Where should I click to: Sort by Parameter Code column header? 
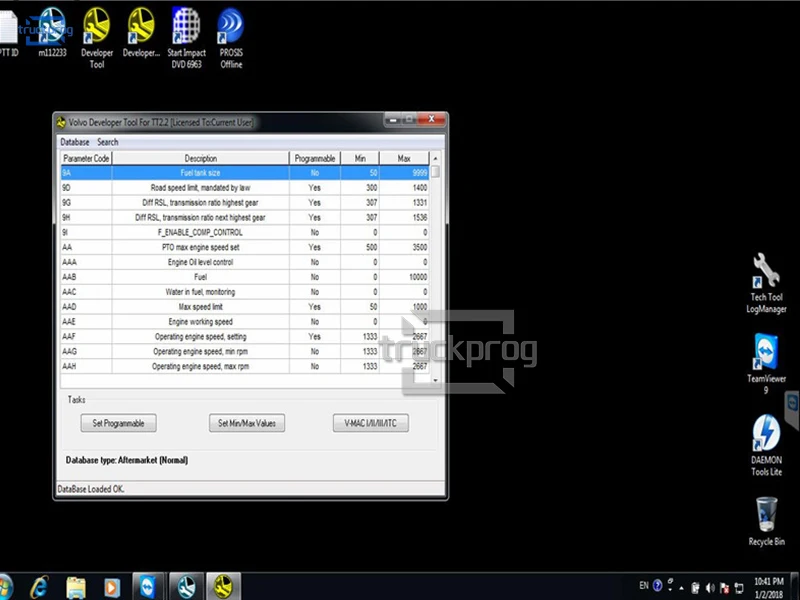(x=86, y=158)
